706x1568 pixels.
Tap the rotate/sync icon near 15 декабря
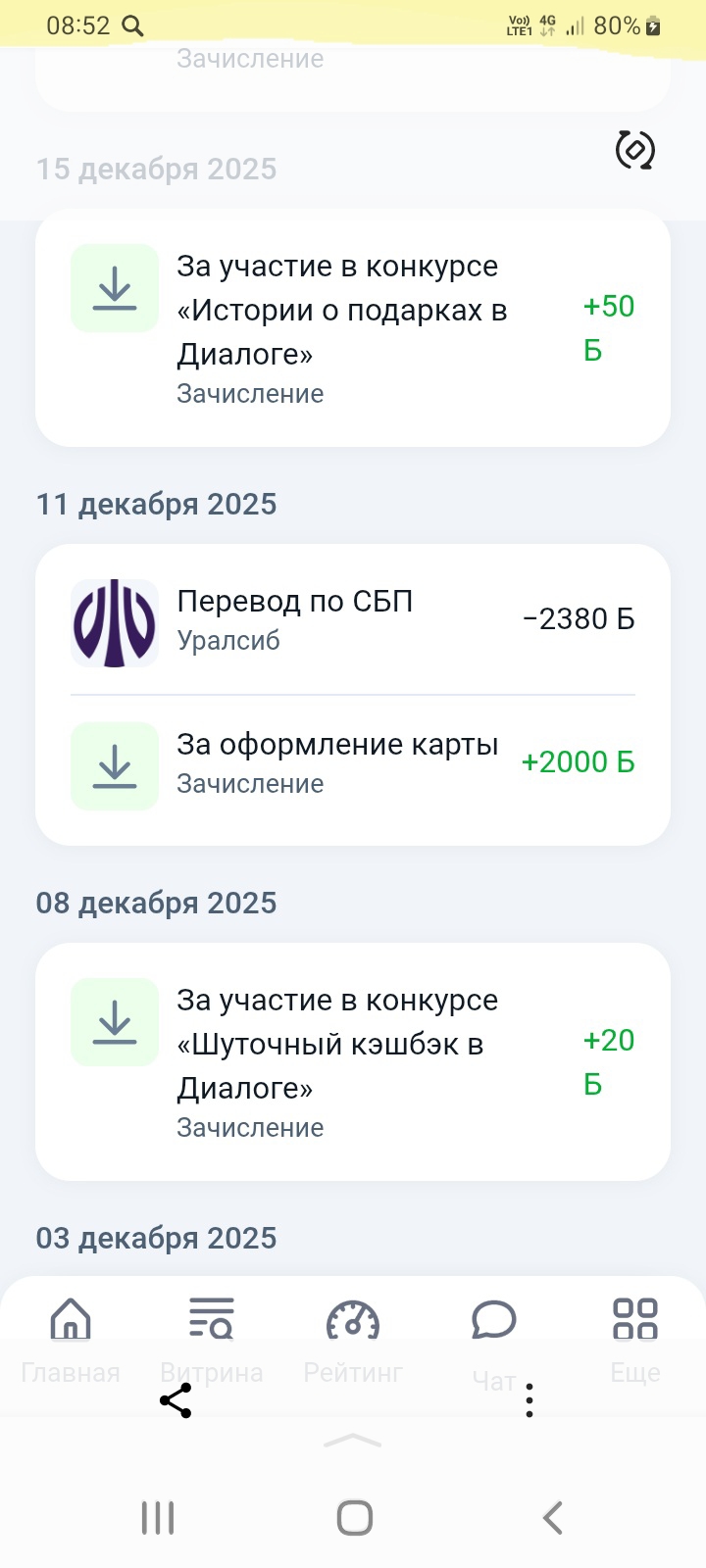click(634, 150)
